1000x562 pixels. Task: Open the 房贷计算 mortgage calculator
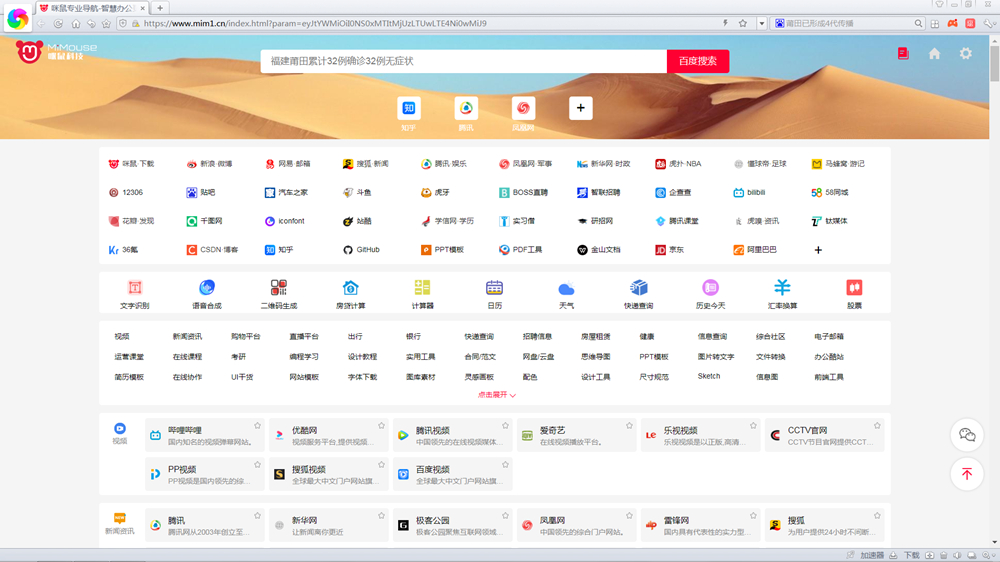[x=350, y=294]
